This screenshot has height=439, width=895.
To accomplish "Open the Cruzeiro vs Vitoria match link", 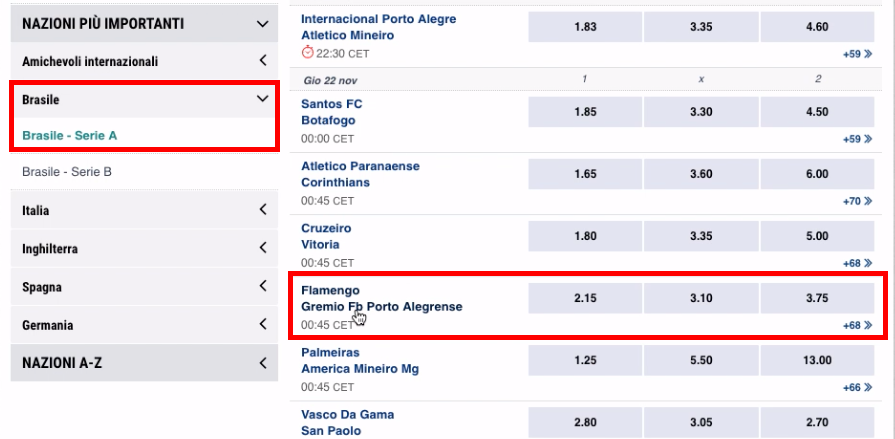I will (x=326, y=236).
